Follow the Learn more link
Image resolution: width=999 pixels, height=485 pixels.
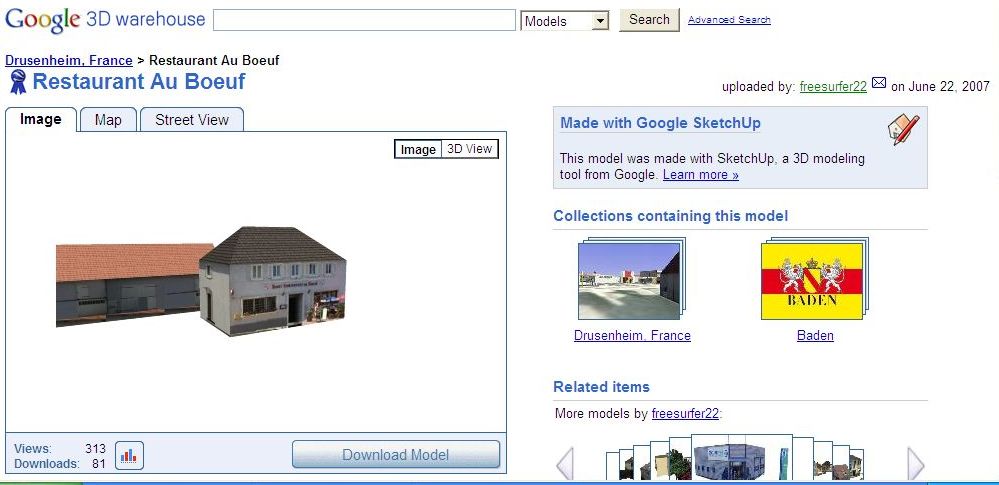point(700,175)
